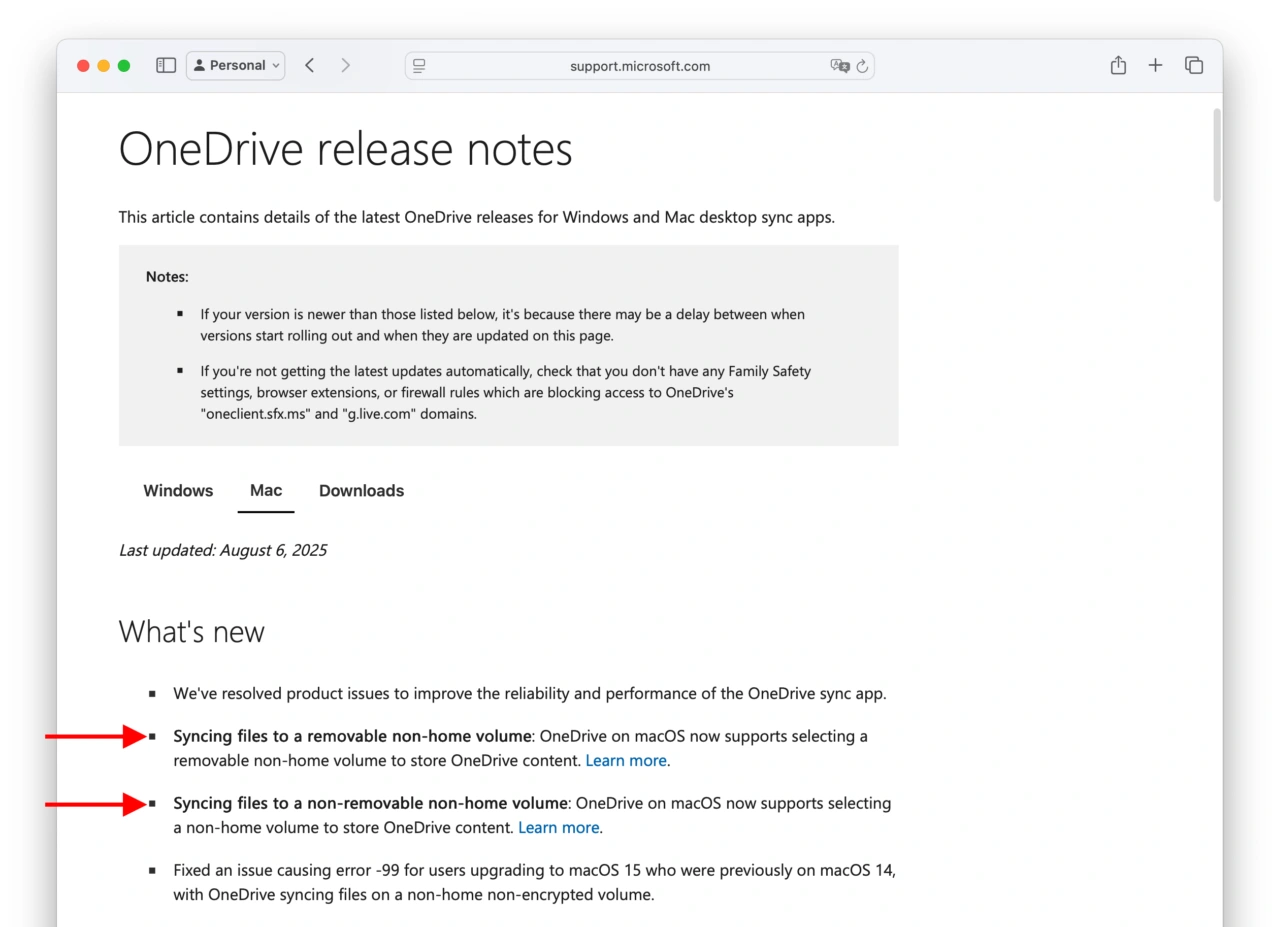
Task: Click the support.microsoft.com address field
Action: click(x=640, y=66)
